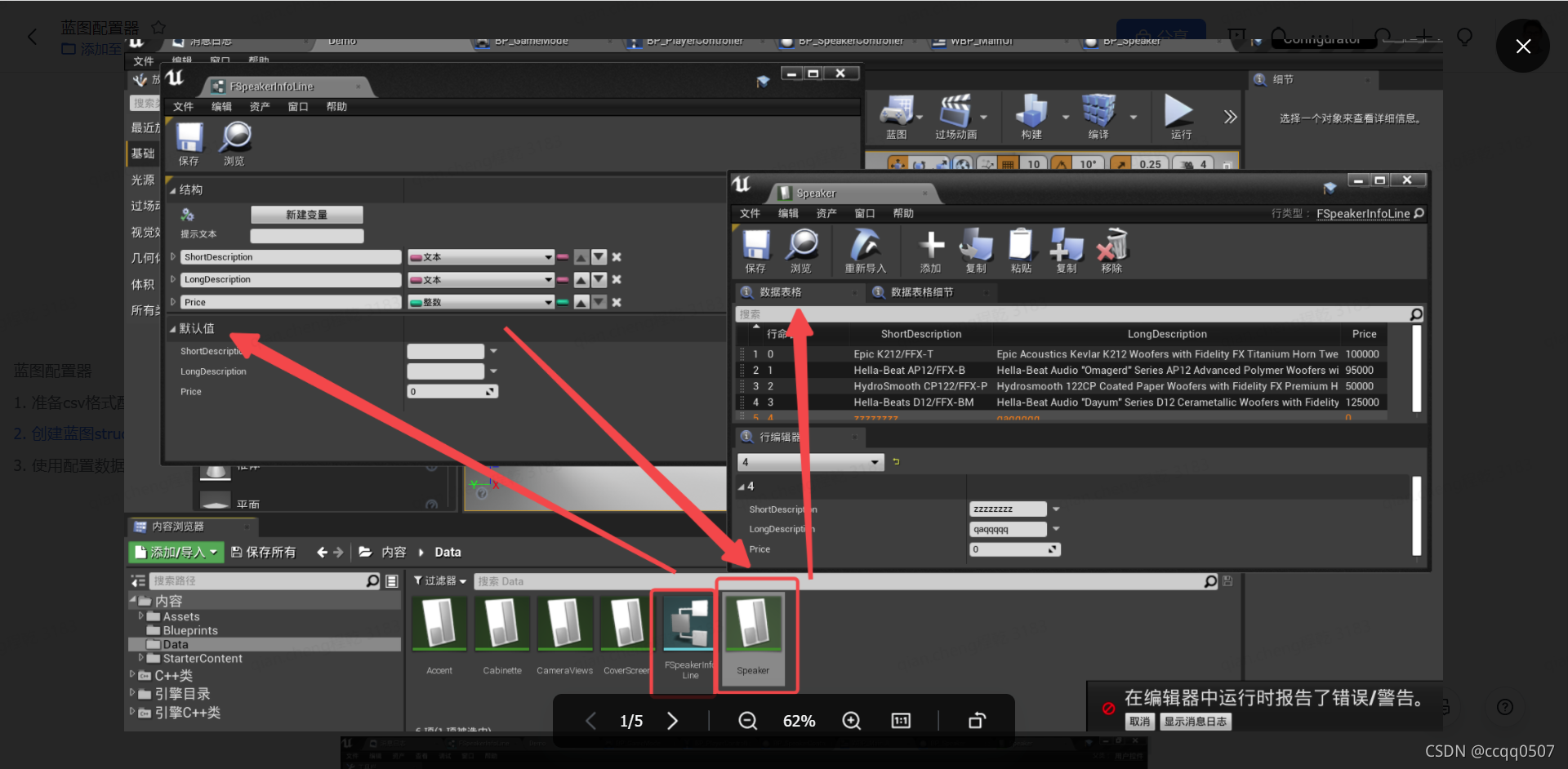The width and height of the screenshot is (1568, 769).
Task: Click Copy row icon beside Add
Action: 976,251
